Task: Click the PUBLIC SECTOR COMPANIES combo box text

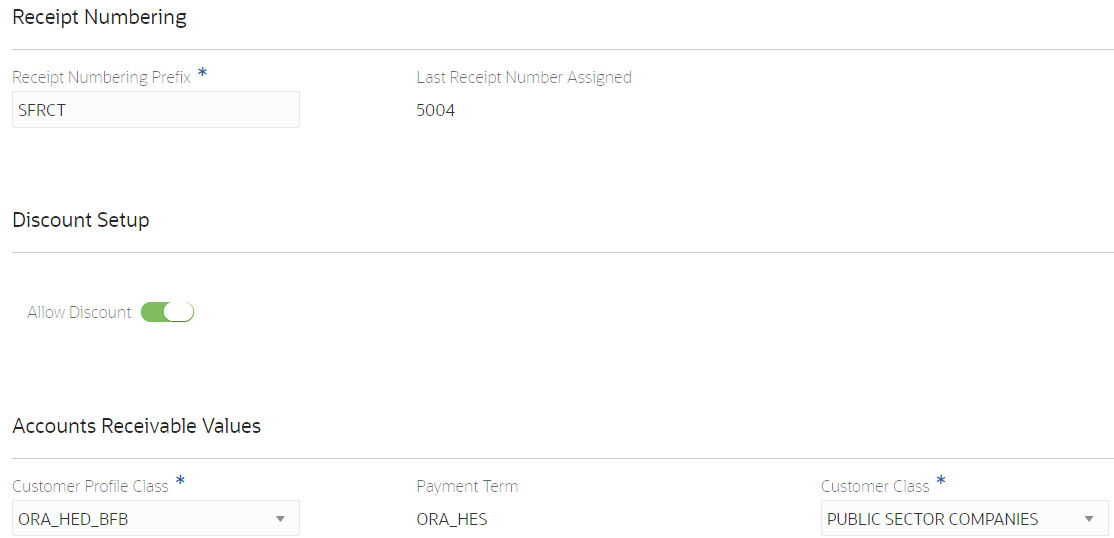Action: 932,519
